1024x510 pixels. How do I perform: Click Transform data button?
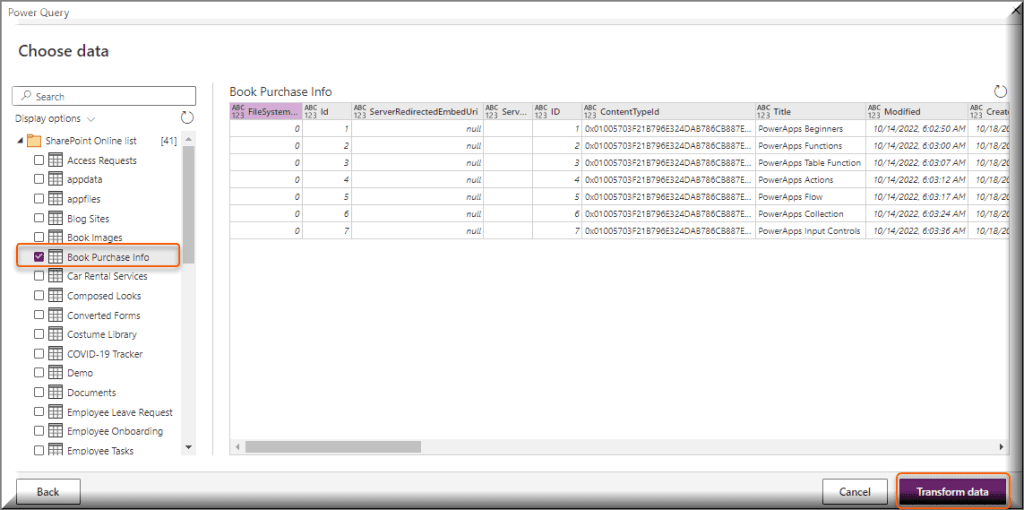(x=952, y=492)
